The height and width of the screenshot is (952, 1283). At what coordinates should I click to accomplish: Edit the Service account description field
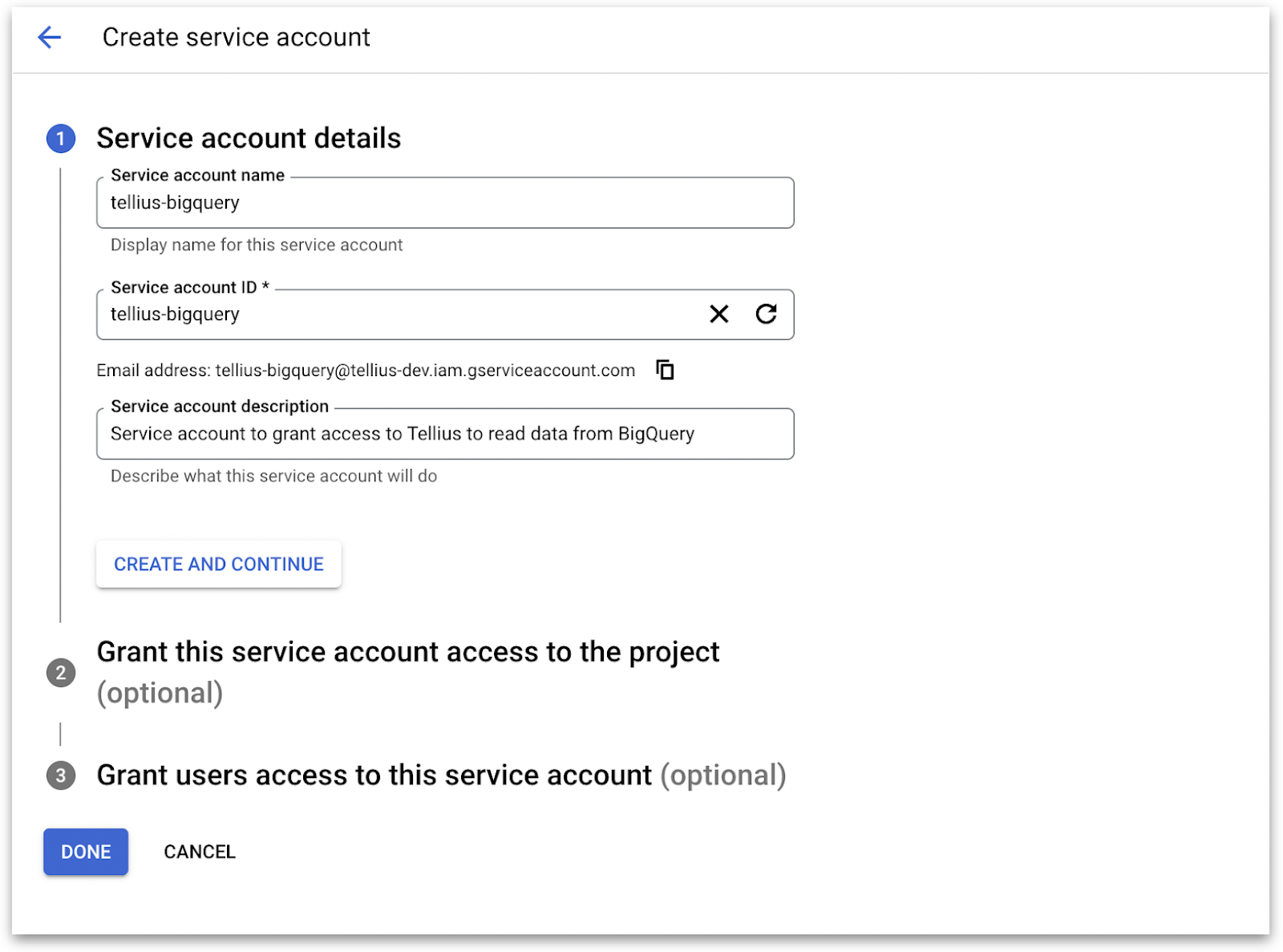pyautogui.click(x=445, y=434)
